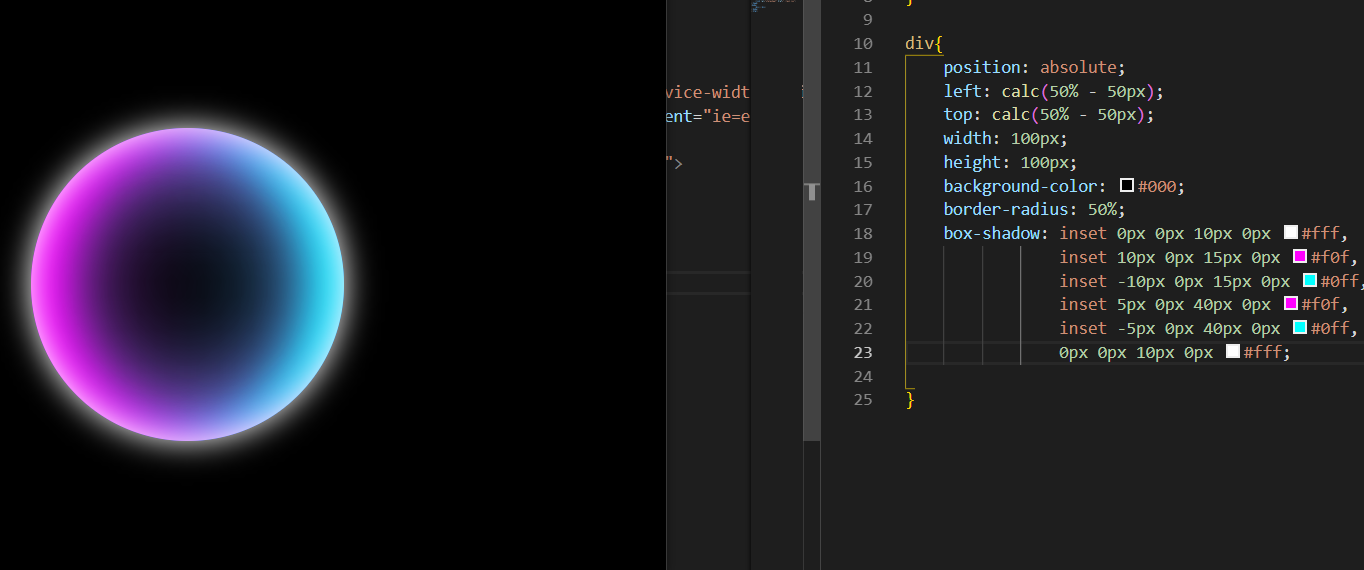
Task: Place cursor on closing brace line 25
Action: click(910, 399)
